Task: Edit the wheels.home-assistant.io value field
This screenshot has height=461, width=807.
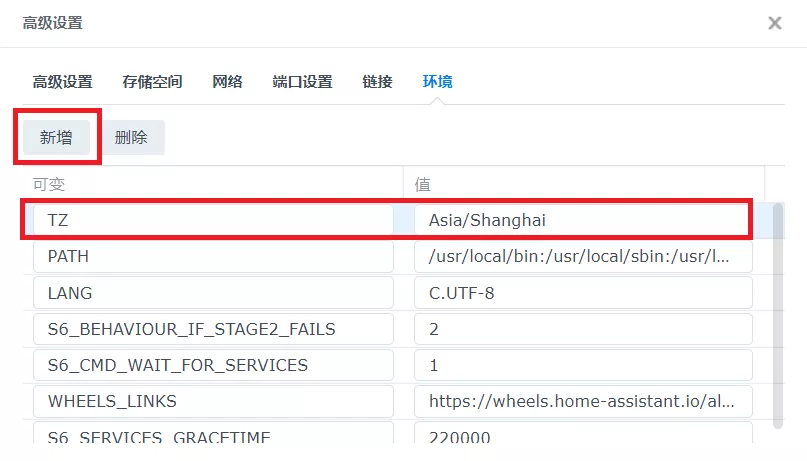Action: [583, 401]
